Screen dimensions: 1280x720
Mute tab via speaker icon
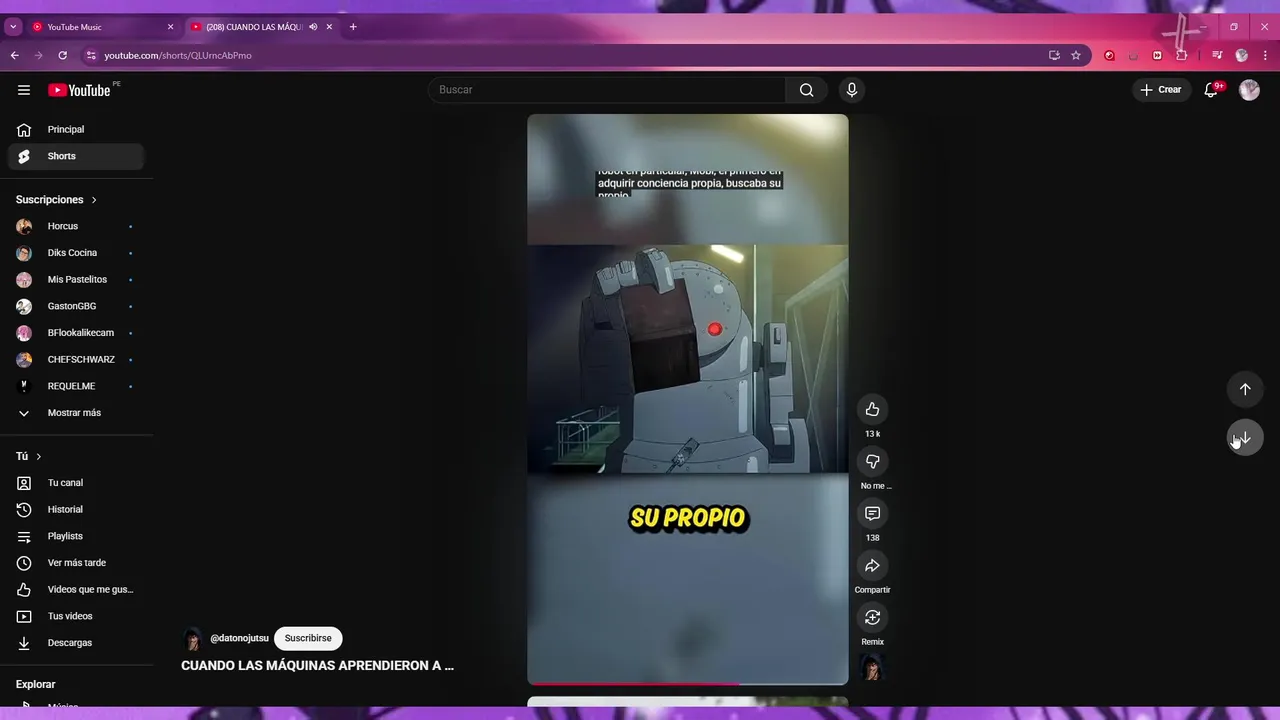click(x=313, y=27)
